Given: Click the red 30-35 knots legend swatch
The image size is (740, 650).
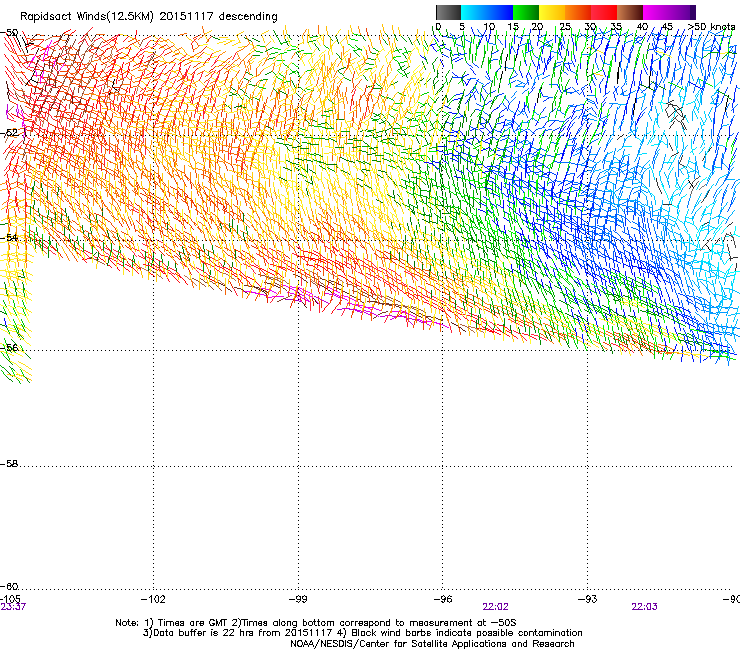Looking at the screenshot, I should tap(604, 12).
